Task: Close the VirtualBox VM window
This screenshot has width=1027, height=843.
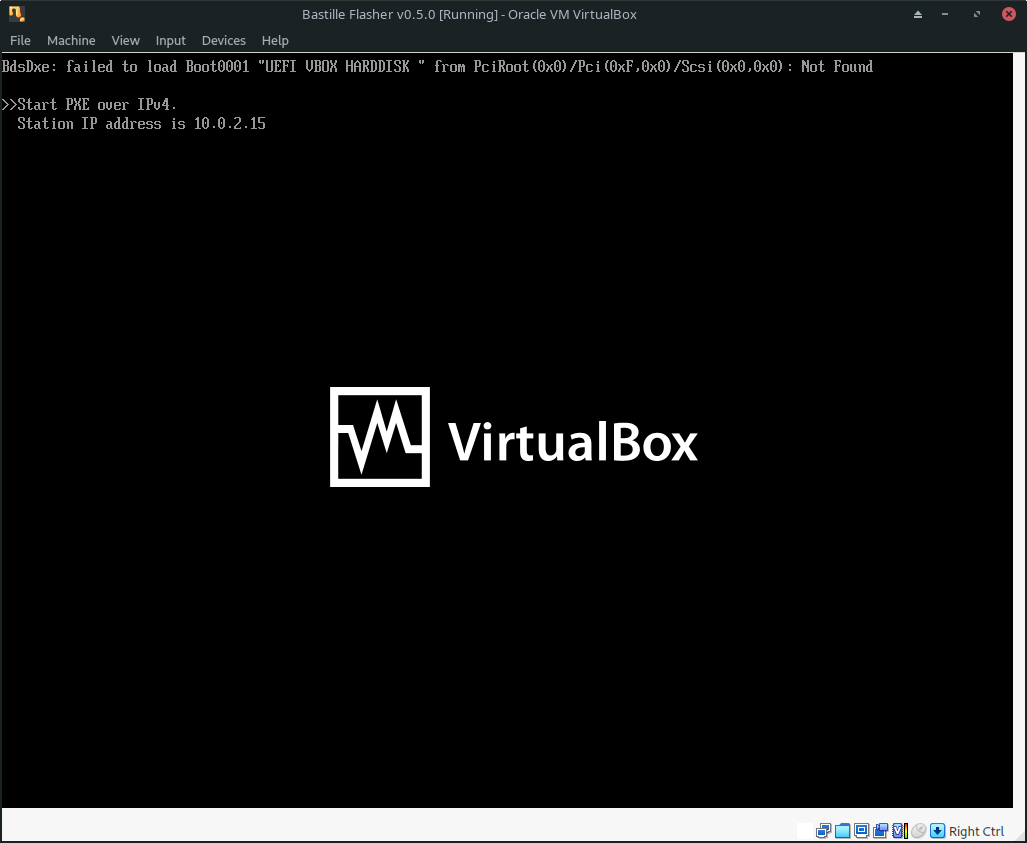Action: pos(1009,14)
